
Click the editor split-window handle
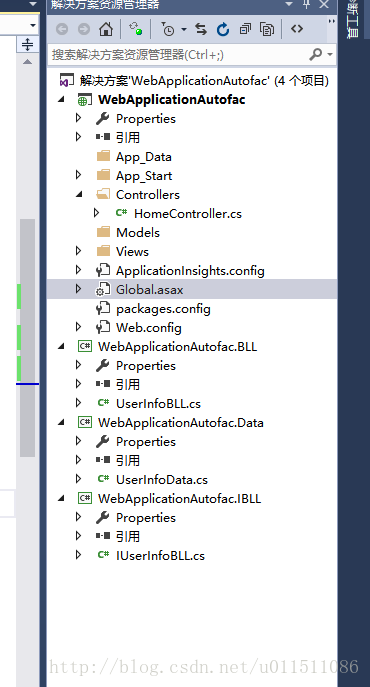(x=27, y=44)
